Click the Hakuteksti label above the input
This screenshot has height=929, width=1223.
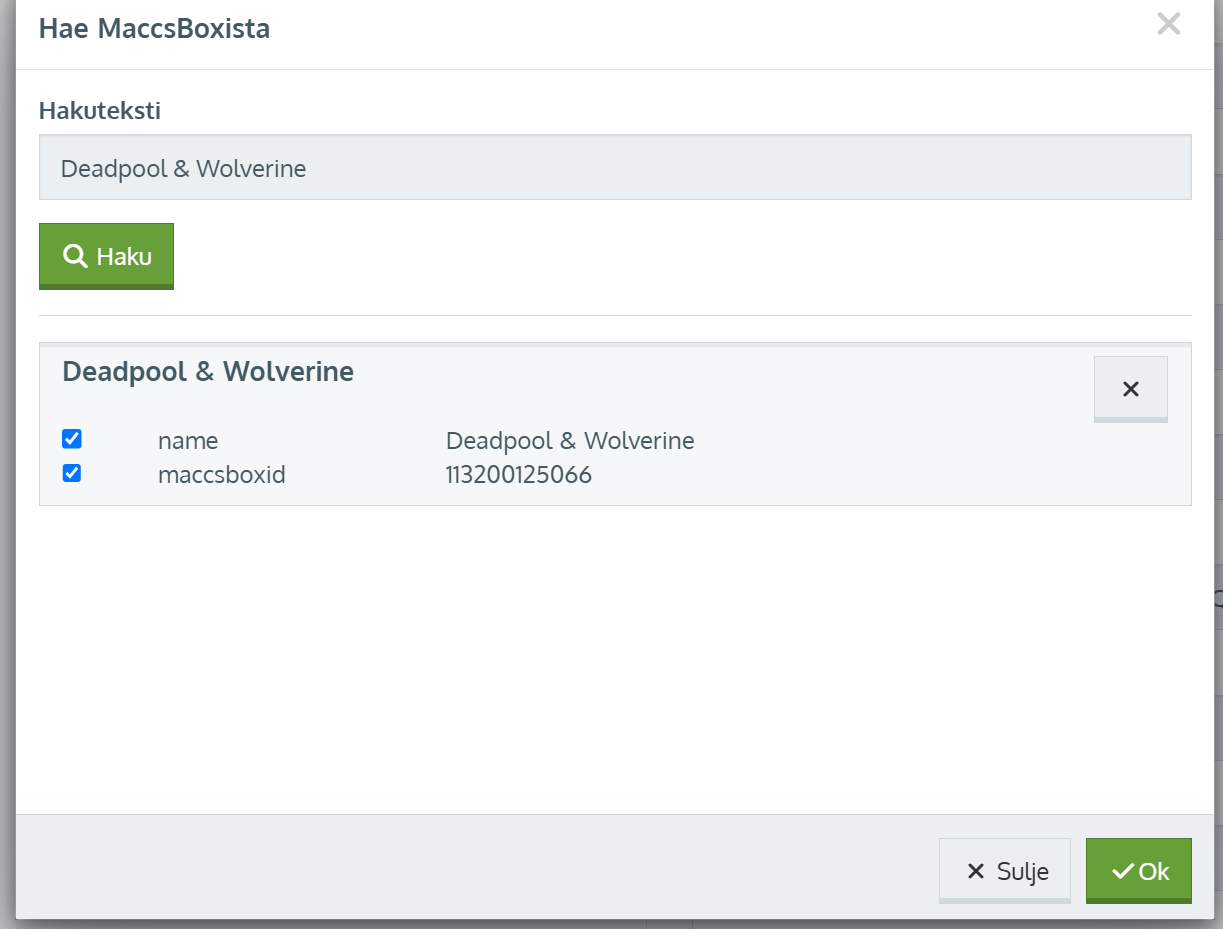pos(99,111)
